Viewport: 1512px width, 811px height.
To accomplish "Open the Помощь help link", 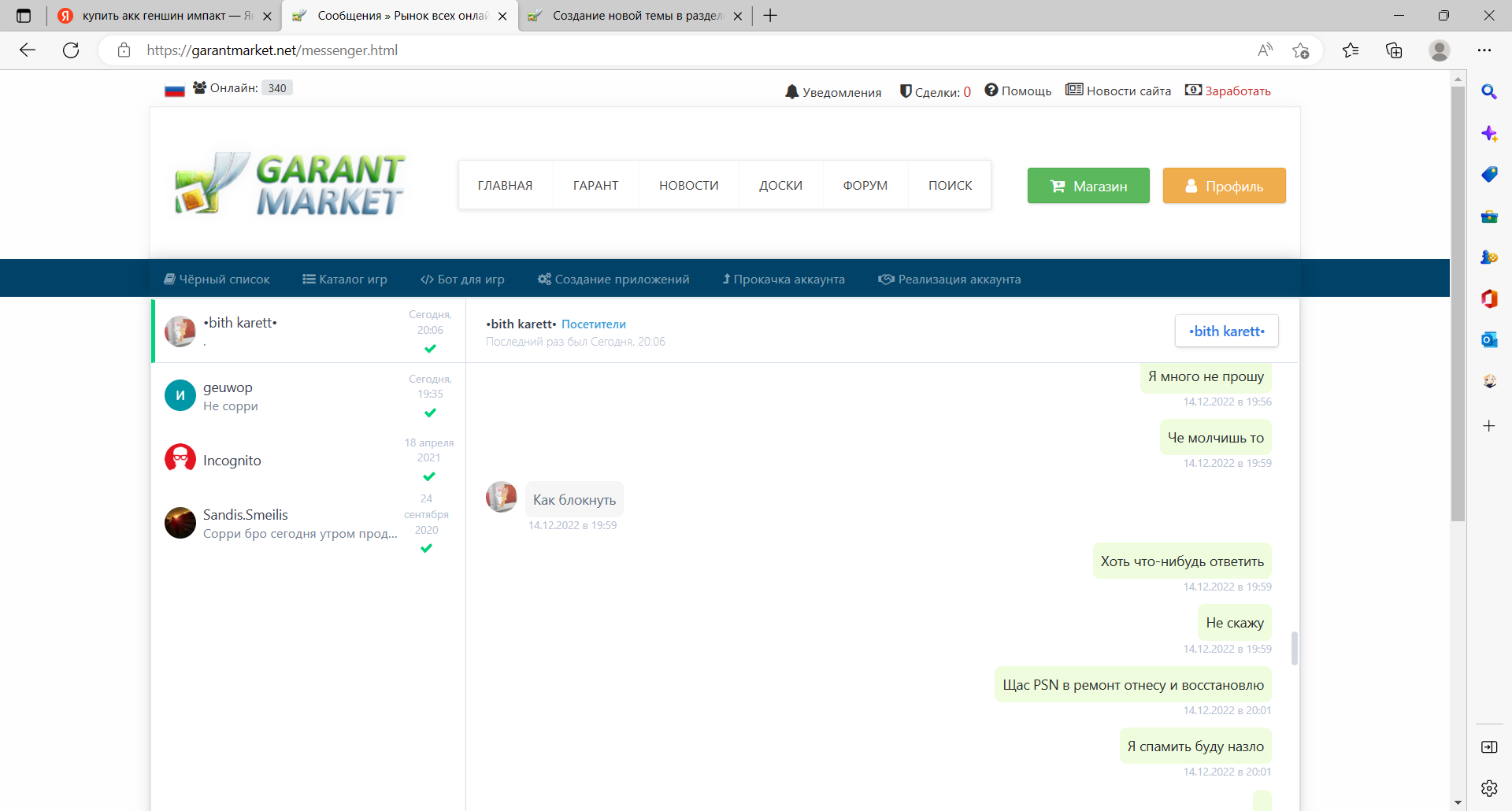I will click(1017, 91).
